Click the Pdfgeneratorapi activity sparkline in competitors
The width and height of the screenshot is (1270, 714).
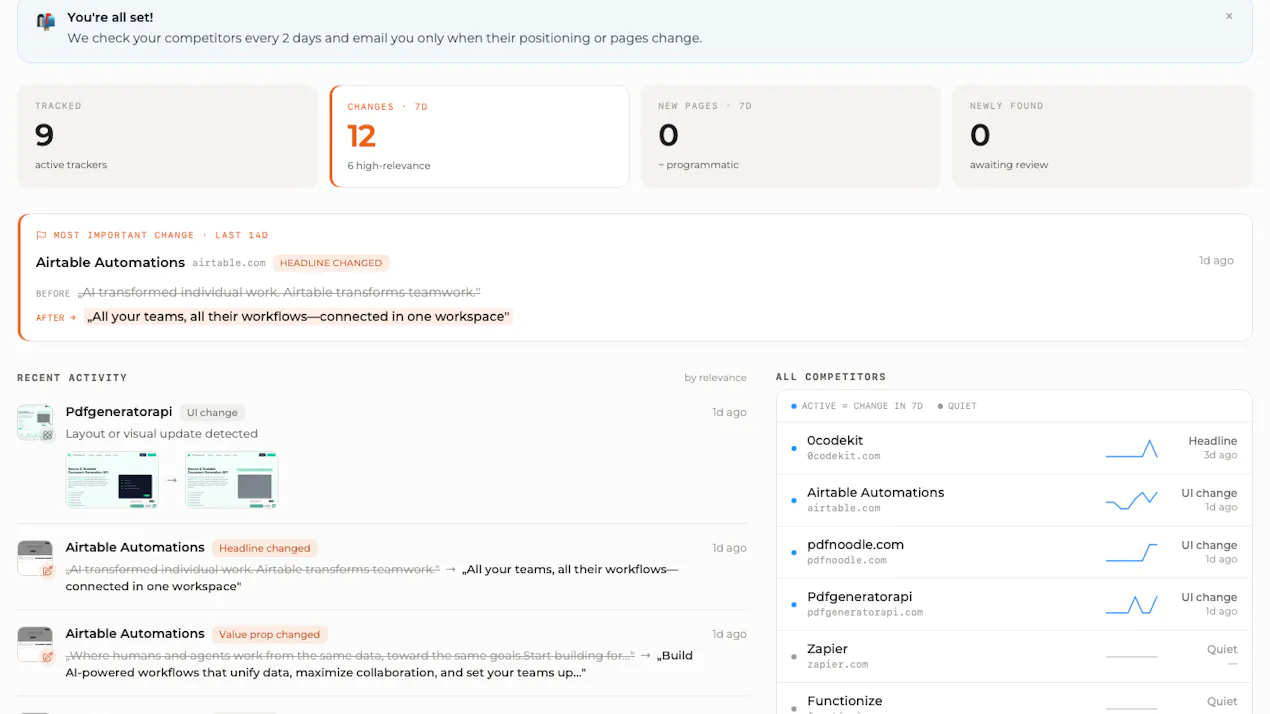[1131, 604]
